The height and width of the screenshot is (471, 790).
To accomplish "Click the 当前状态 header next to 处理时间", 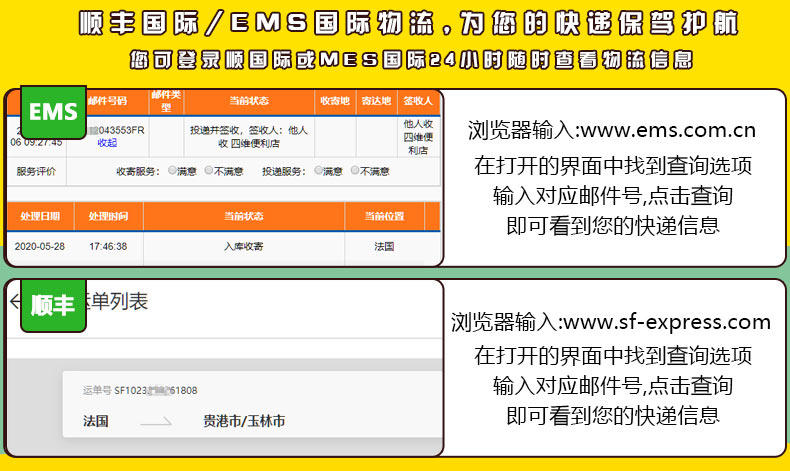I will click(x=244, y=217).
